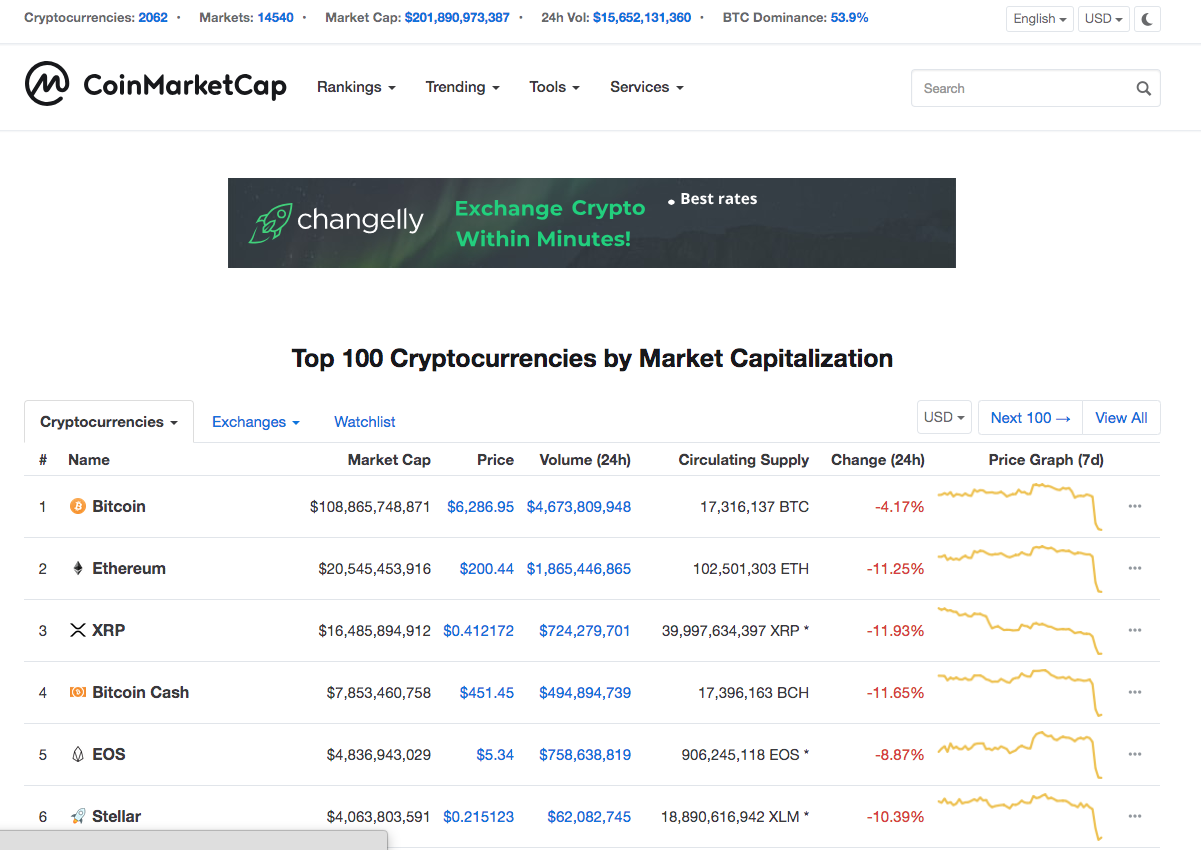
Task: Switch to the Watchlist tab
Action: point(365,422)
